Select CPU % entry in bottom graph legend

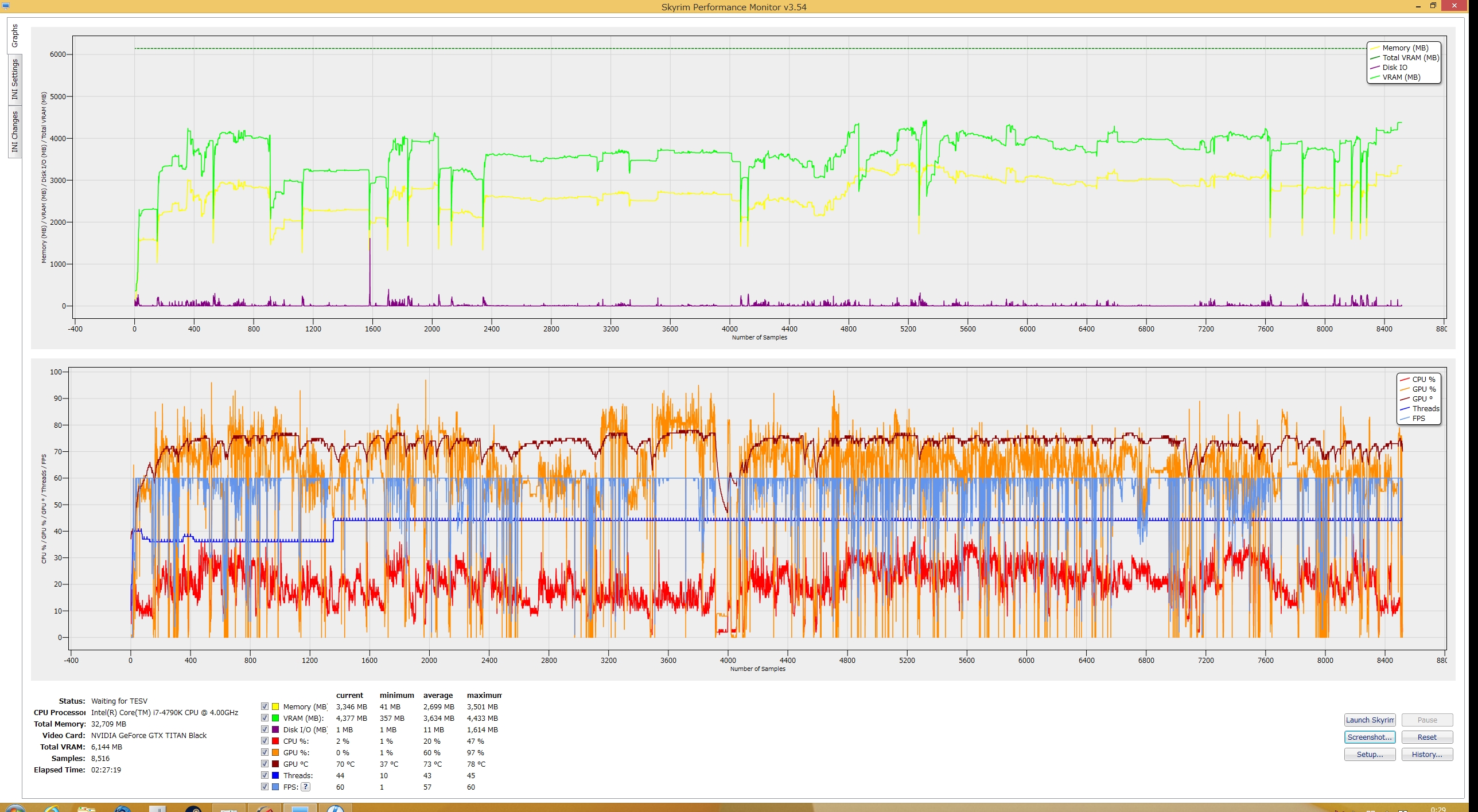[1418, 379]
